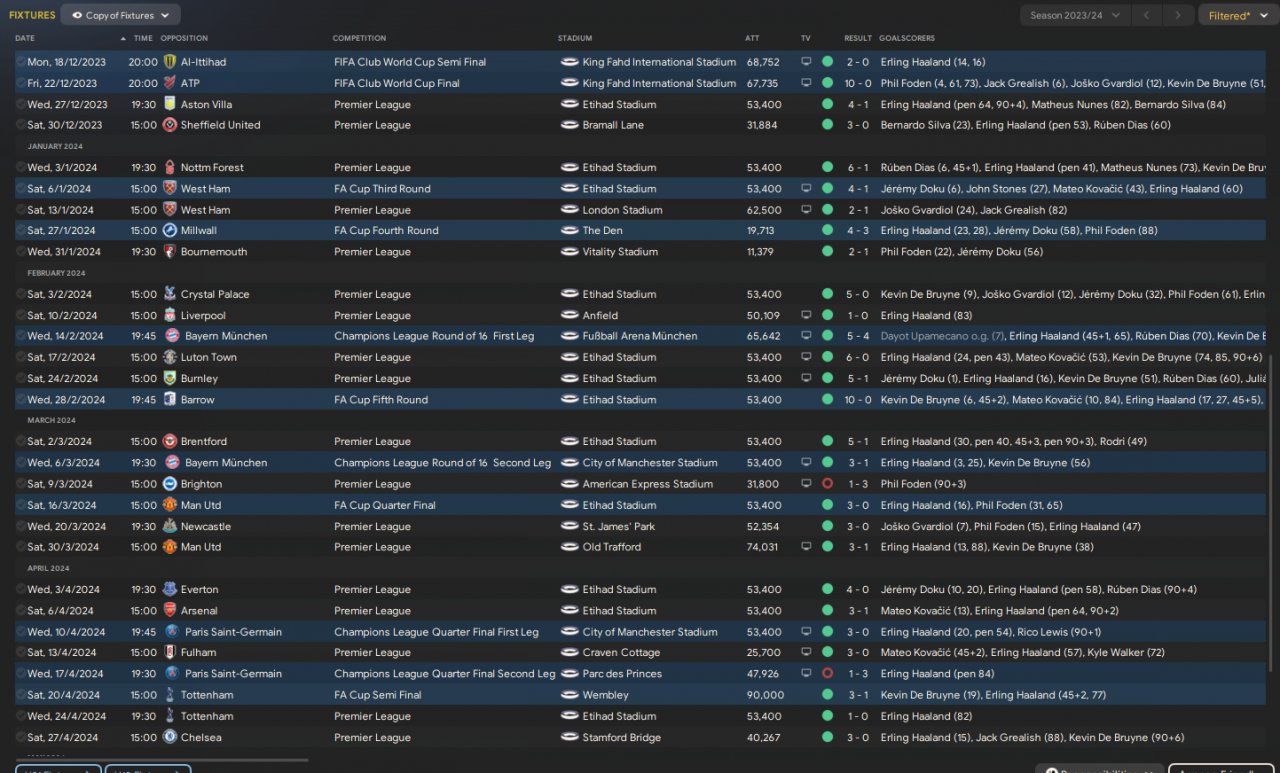Click the Crystal Palace club badge

170,294
